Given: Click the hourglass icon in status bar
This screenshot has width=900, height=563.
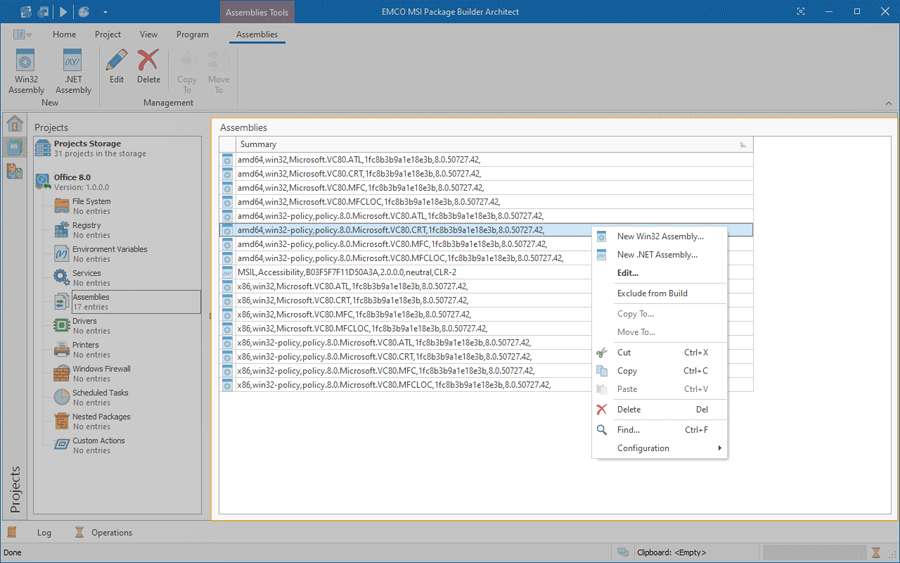Looking at the screenshot, I should 876,553.
